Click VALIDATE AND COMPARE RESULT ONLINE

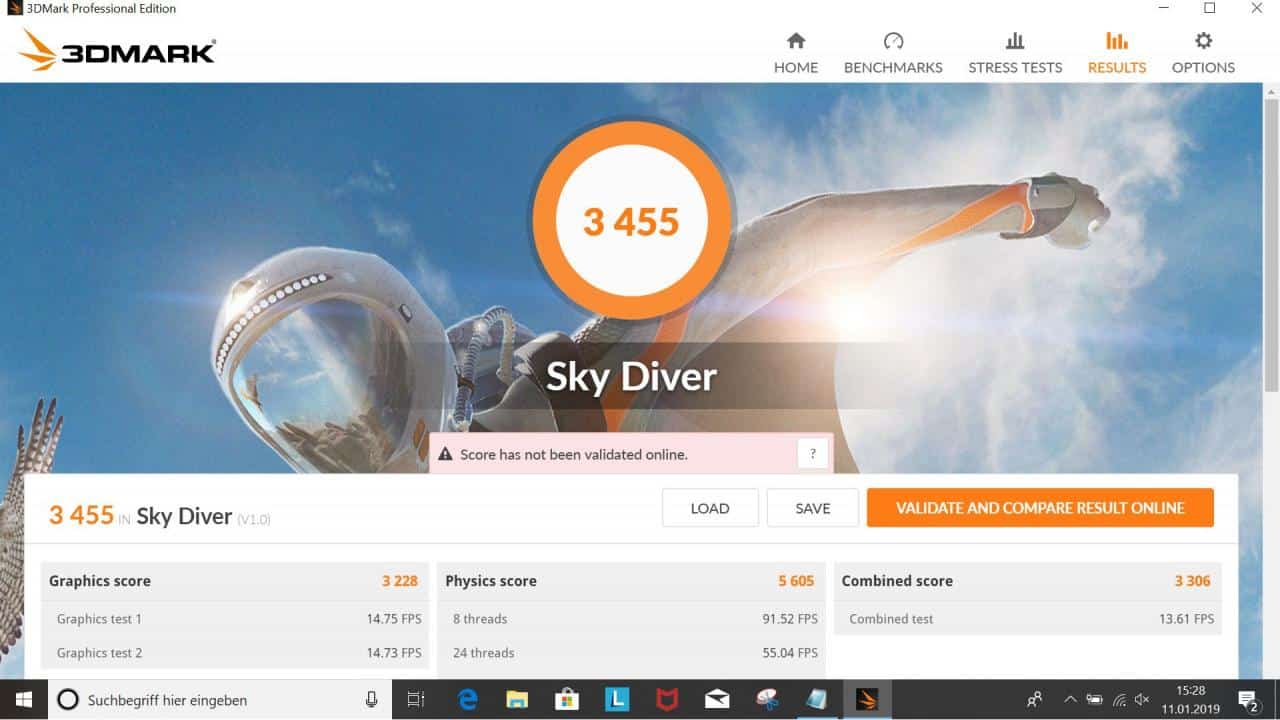(x=1040, y=508)
